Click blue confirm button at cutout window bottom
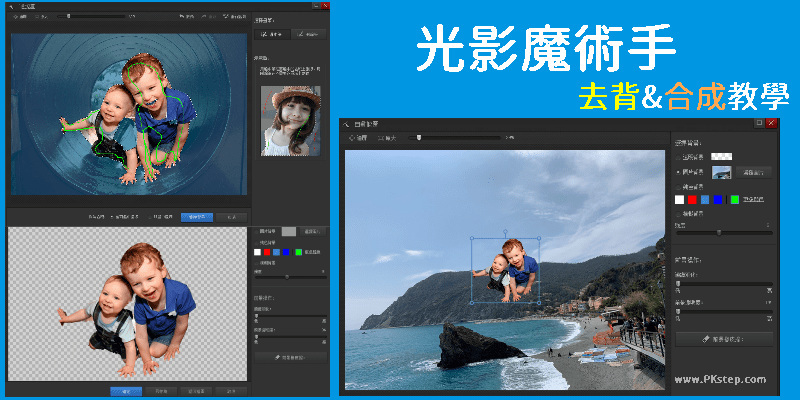The width and height of the screenshot is (800, 400). tap(126, 391)
